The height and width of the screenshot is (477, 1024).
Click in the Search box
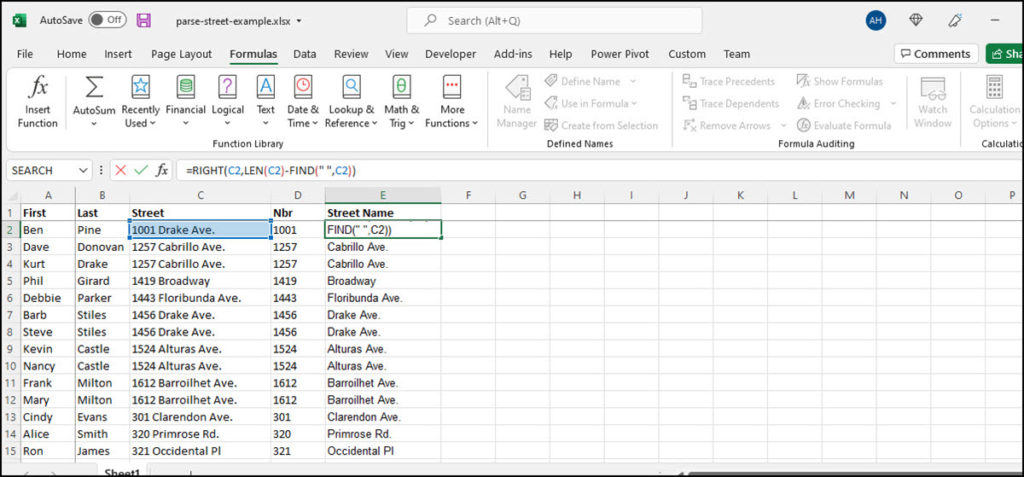click(x=560, y=20)
